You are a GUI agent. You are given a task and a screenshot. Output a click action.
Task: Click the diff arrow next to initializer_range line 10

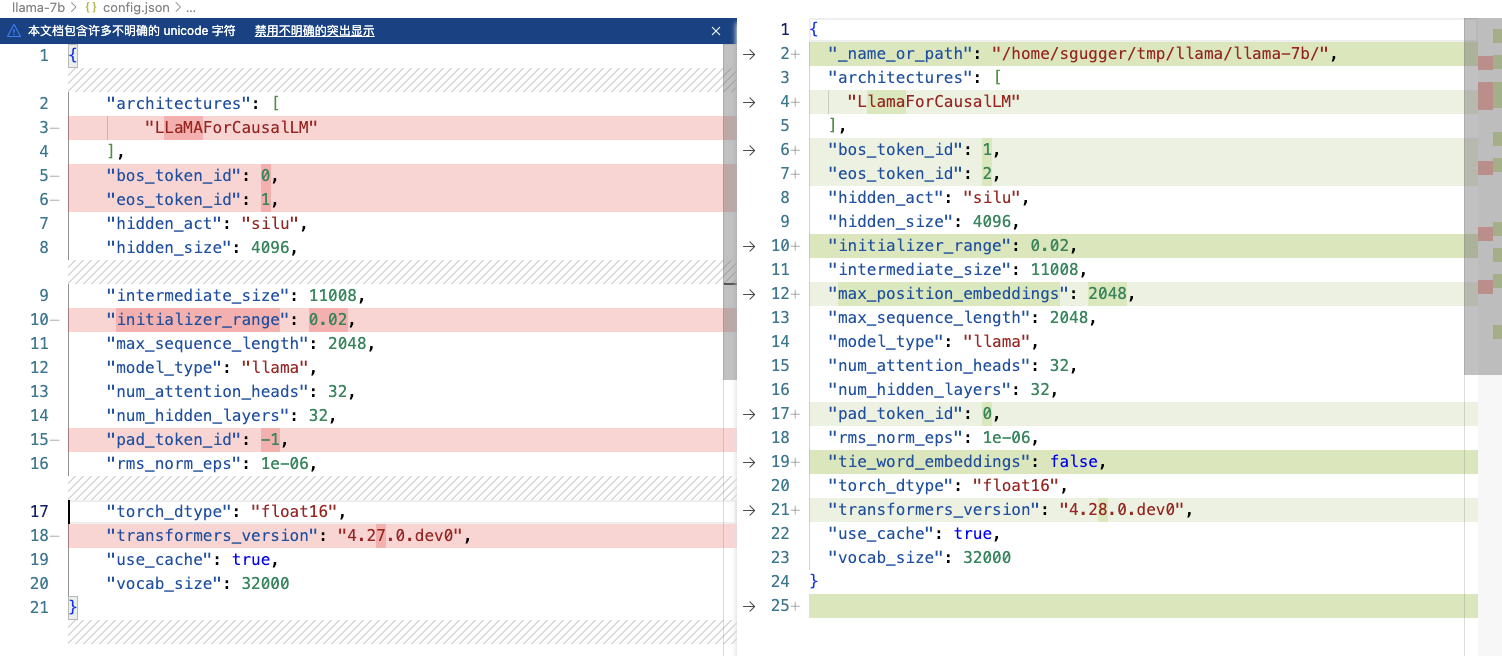point(750,245)
